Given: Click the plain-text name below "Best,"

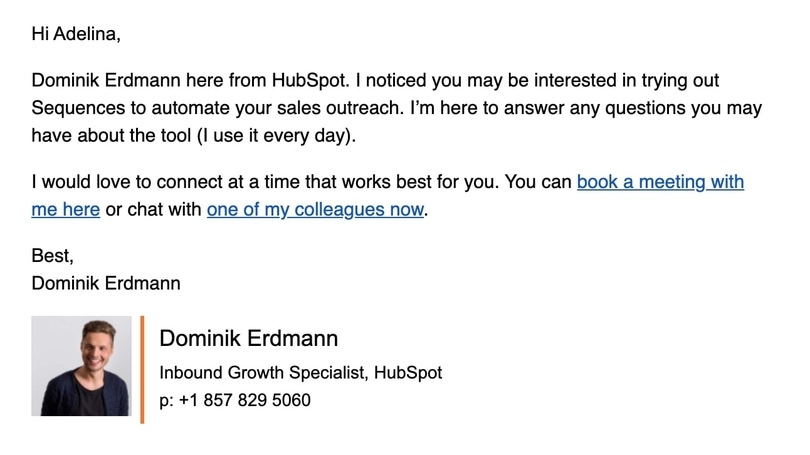Looking at the screenshot, I should (106, 283).
